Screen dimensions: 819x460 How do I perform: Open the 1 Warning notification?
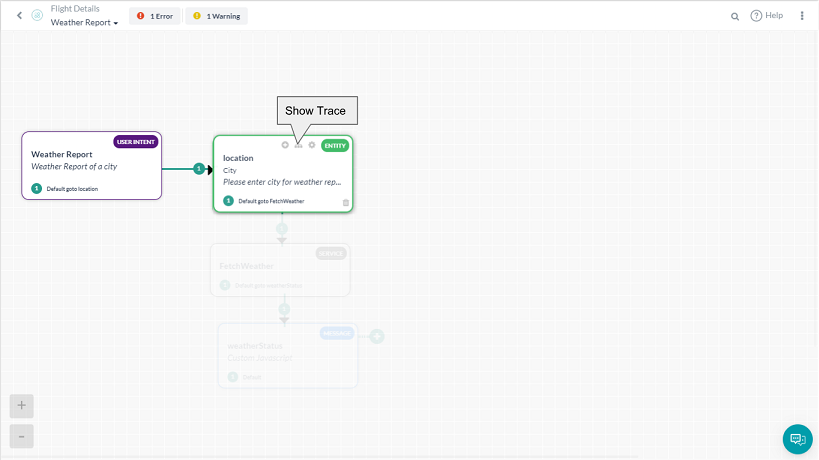pos(217,16)
